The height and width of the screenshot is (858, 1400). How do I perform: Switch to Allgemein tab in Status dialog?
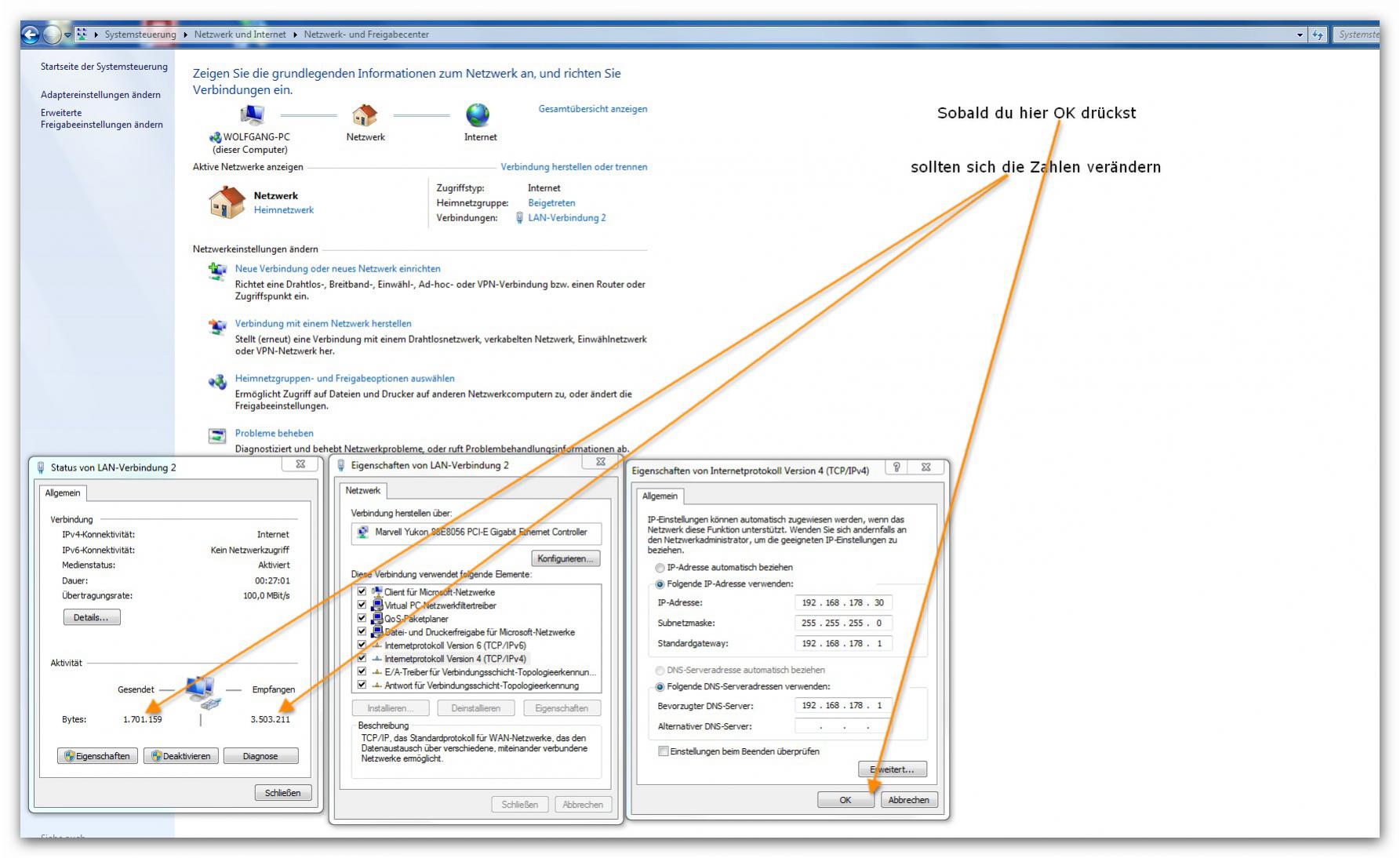(x=63, y=493)
